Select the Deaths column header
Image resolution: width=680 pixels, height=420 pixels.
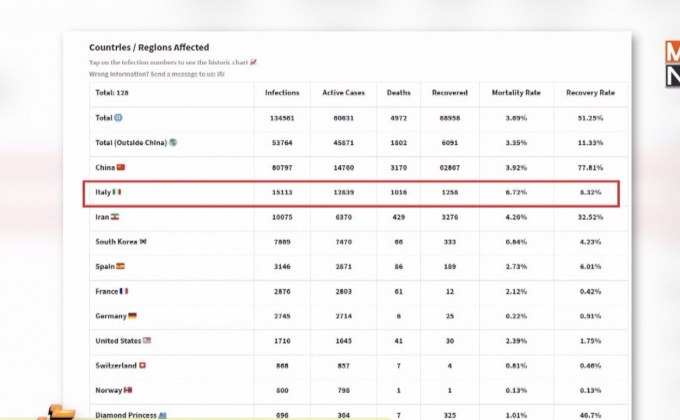click(x=398, y=93)
